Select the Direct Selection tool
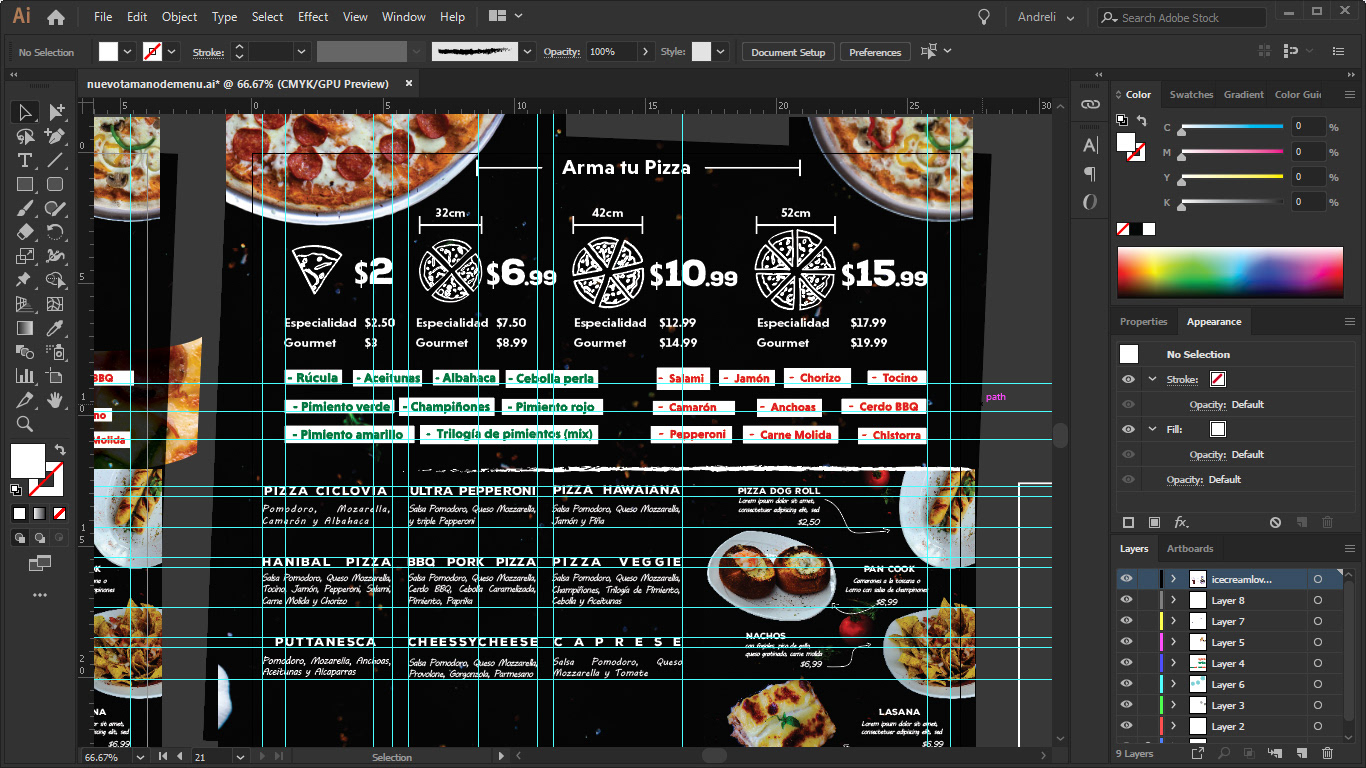Screen dimensions: 1366x768 coord(55,112)
